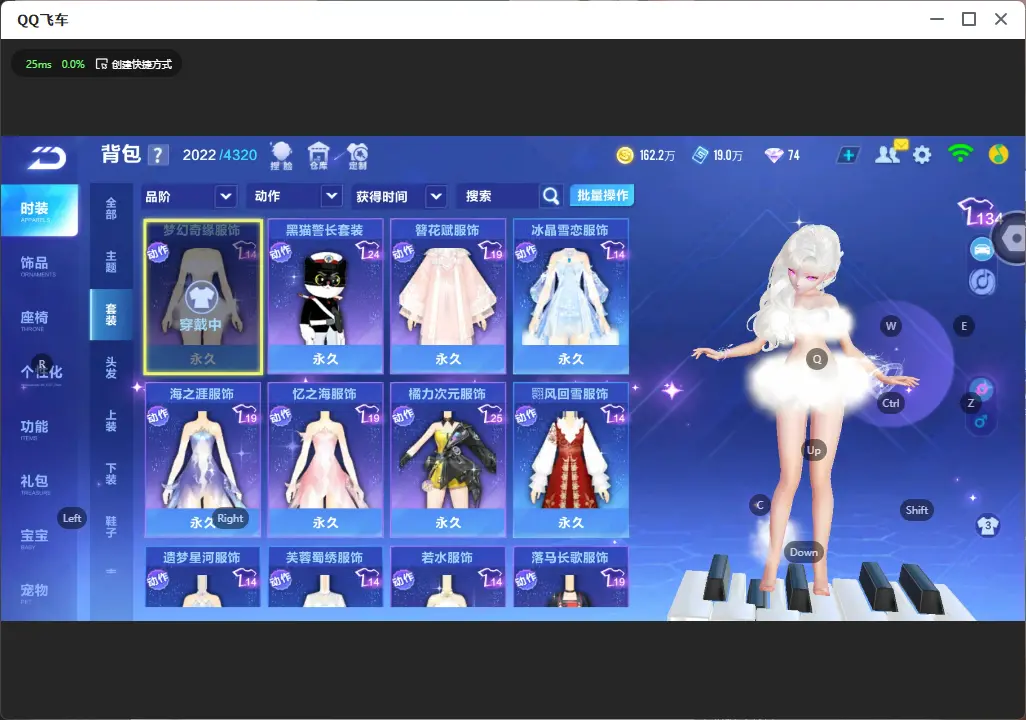Viewport: 1026px width, 720px height.
Task: Open the shirt preset icon numbered 3
Action: pos(987,525)
